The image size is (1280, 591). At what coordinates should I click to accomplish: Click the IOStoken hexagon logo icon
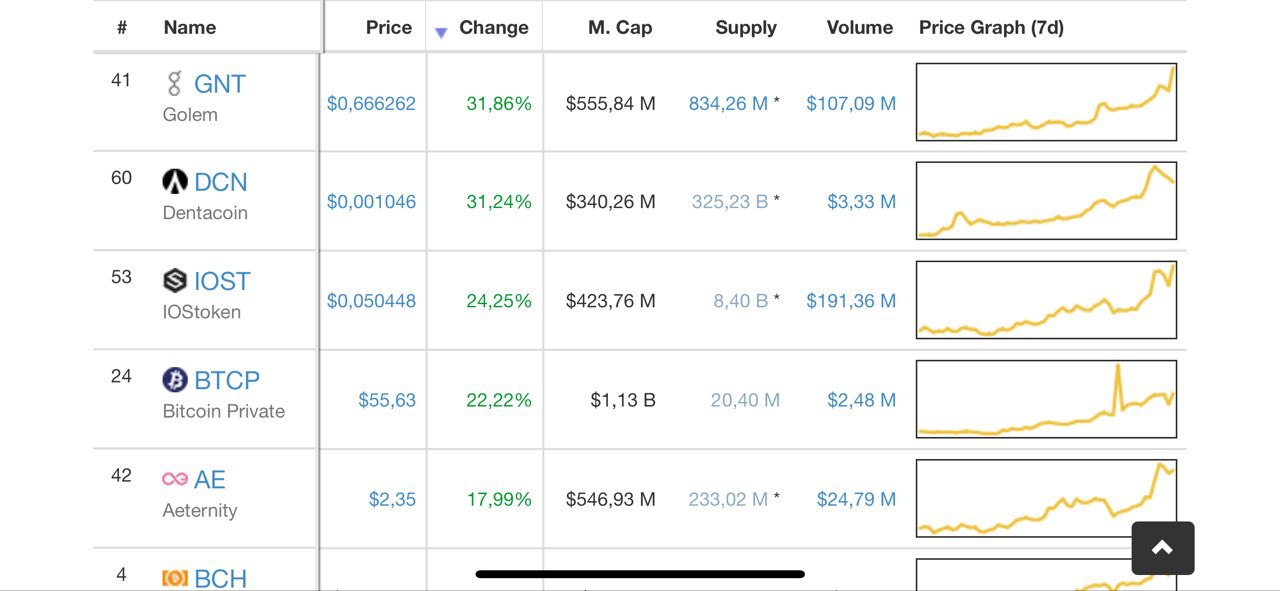(x=175, y=280)
